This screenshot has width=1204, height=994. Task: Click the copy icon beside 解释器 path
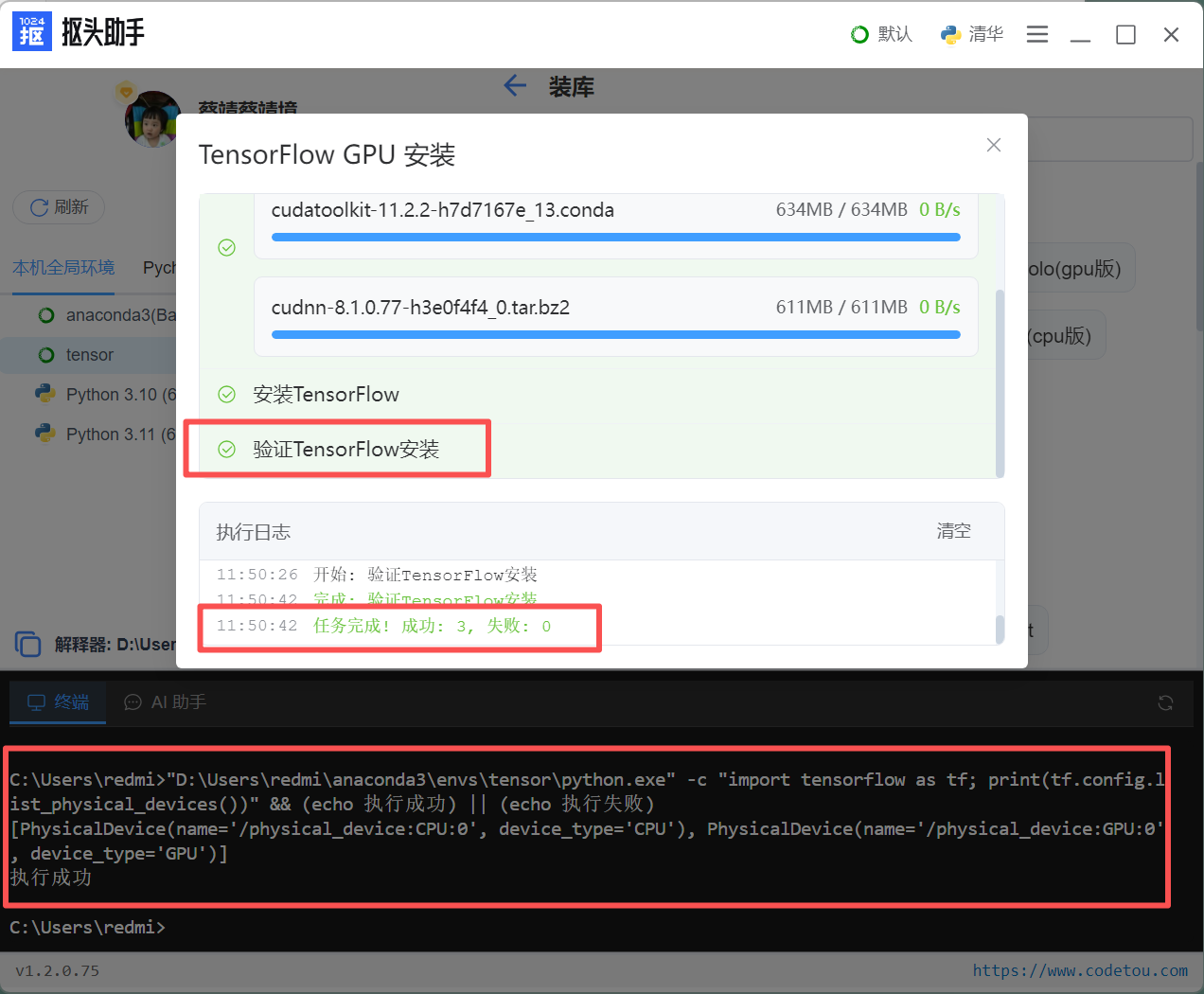coord(28,645)
